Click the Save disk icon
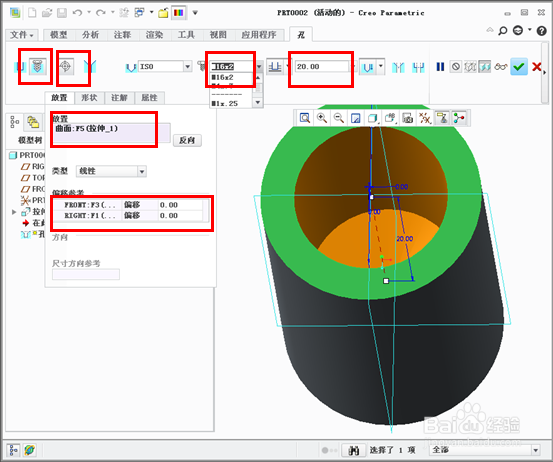The width and height of the screenshot is (553, 462). pos(62,13)
